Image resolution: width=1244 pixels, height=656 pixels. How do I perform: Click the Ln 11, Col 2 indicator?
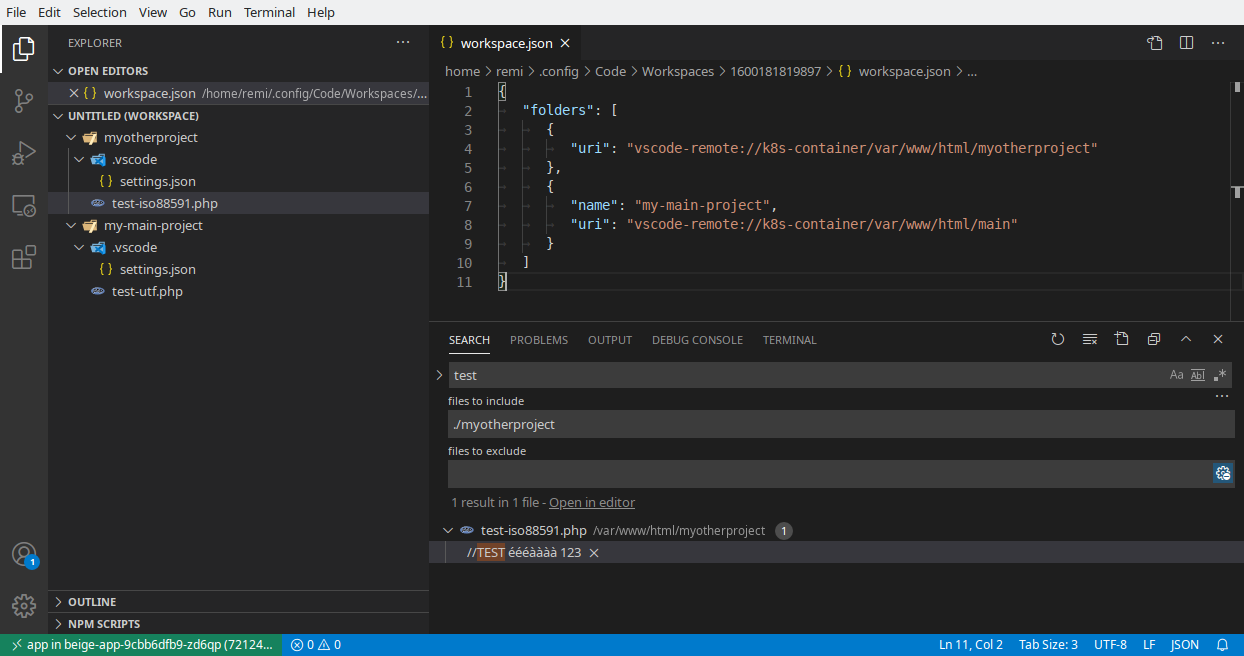[x=971, y=645]
